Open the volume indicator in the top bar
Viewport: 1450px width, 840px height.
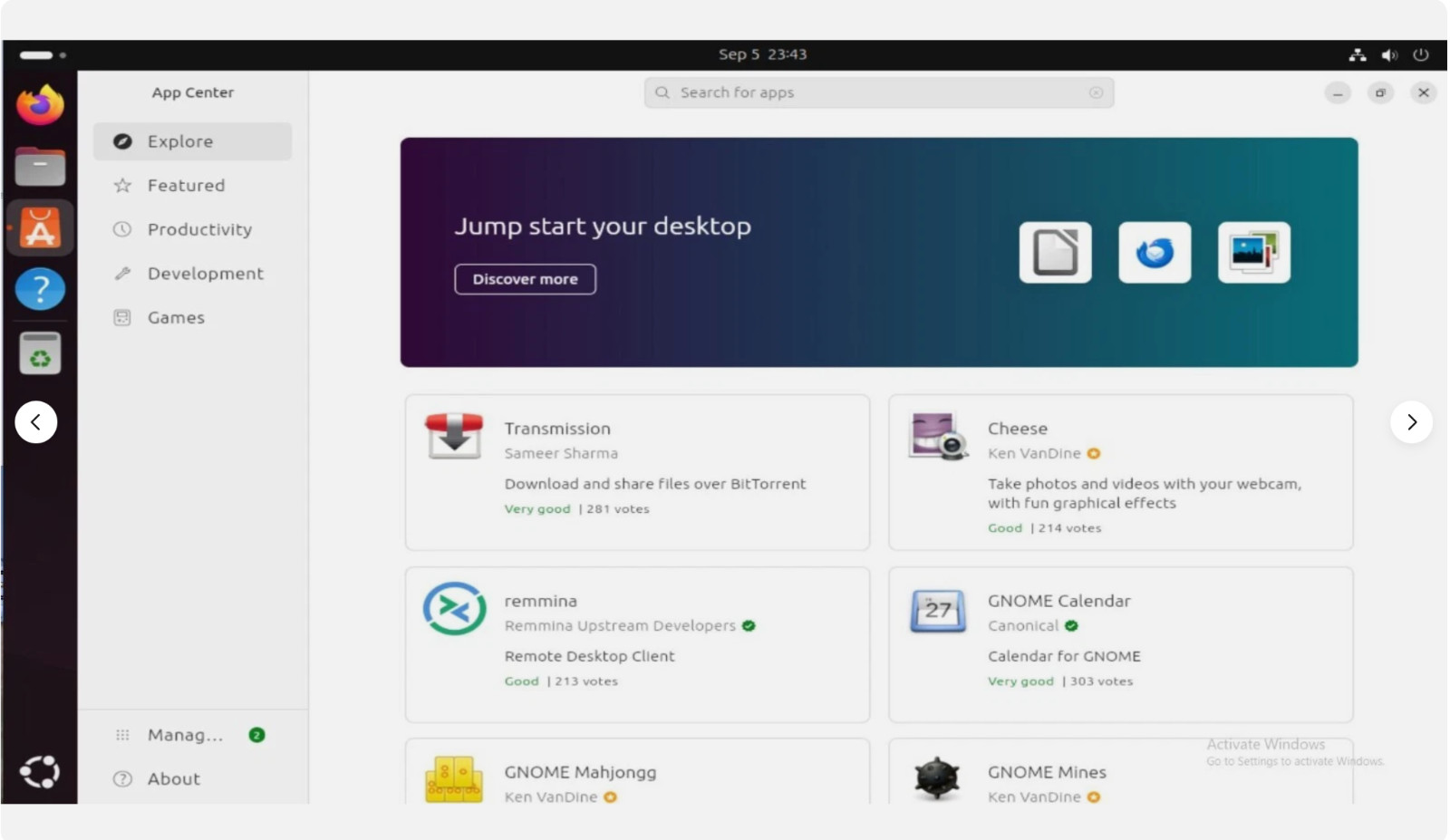click(1389, 55)
